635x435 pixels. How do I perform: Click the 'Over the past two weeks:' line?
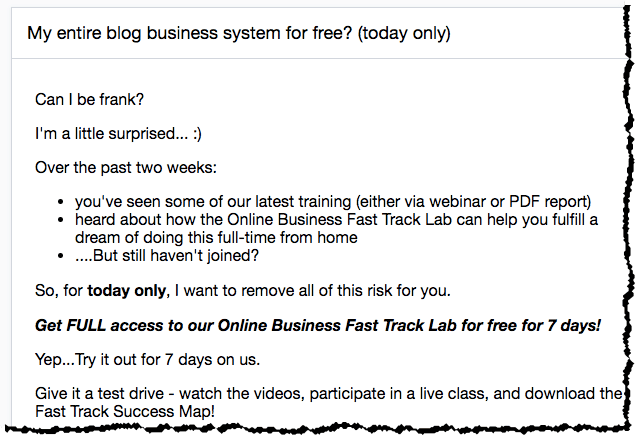point(126,168)
